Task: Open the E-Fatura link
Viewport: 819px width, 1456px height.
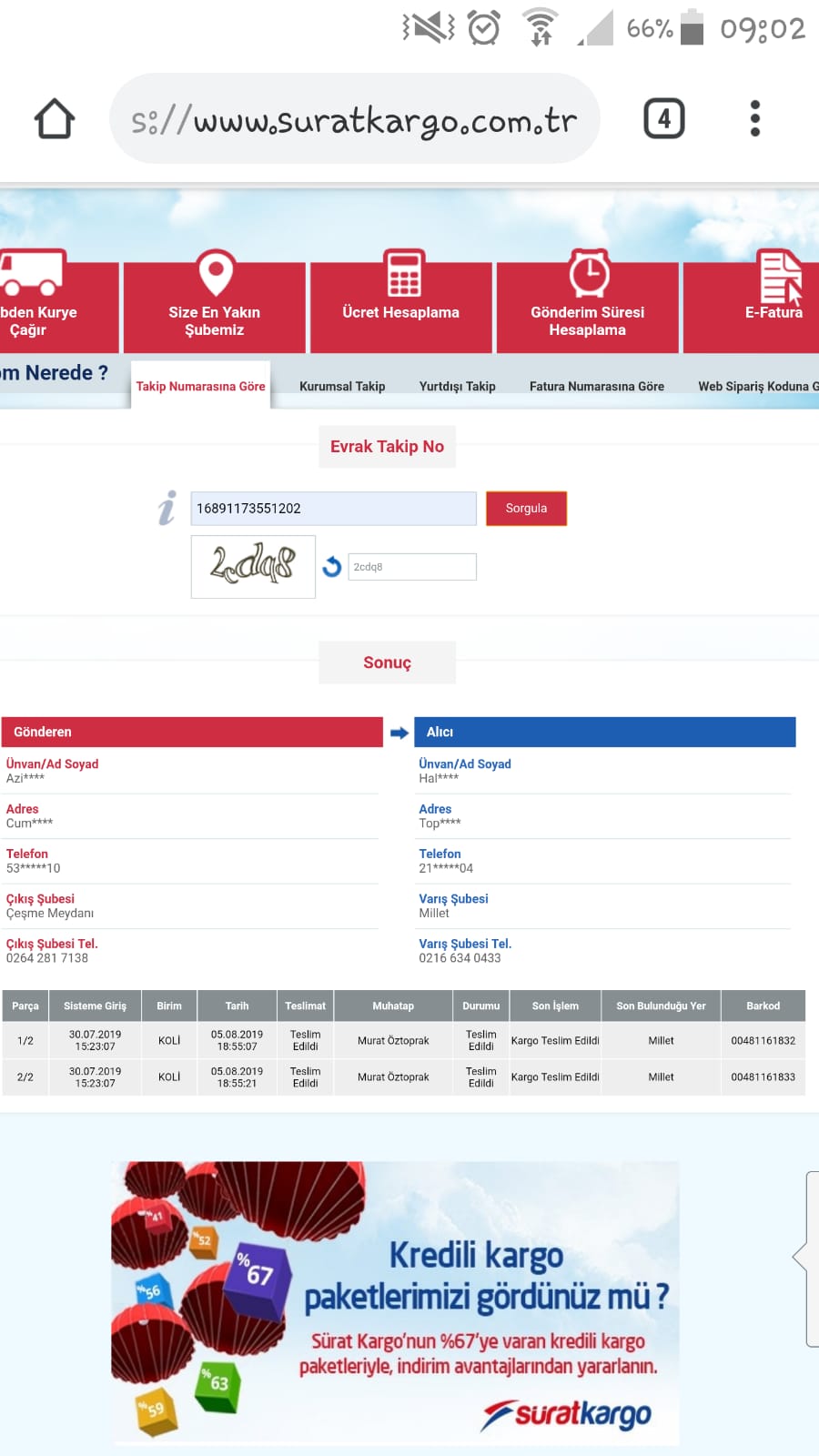Action: [x=773, y=312]
